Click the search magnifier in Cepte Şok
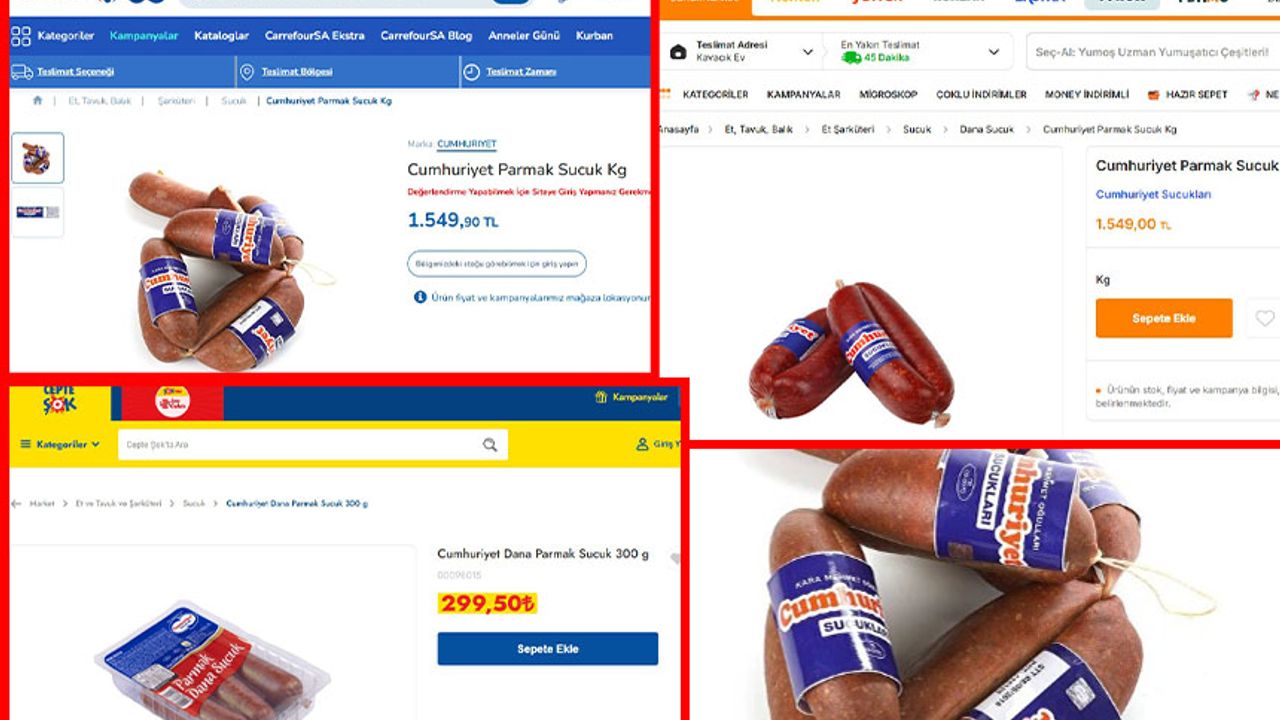Screen dimensions: 1280x720 tap(490, 445)
